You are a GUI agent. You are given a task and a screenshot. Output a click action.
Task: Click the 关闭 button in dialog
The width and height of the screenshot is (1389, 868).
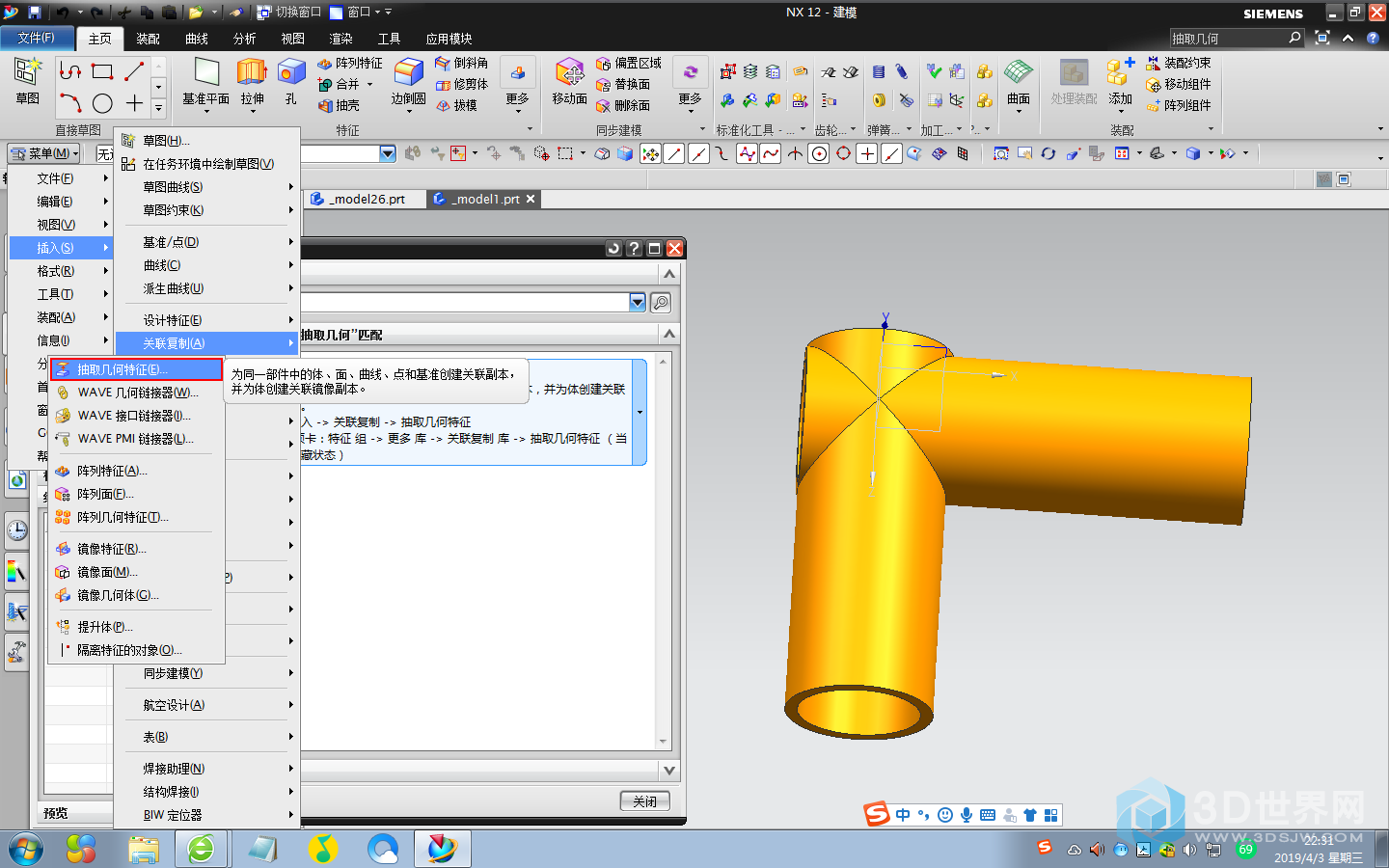tap(644, 801)
